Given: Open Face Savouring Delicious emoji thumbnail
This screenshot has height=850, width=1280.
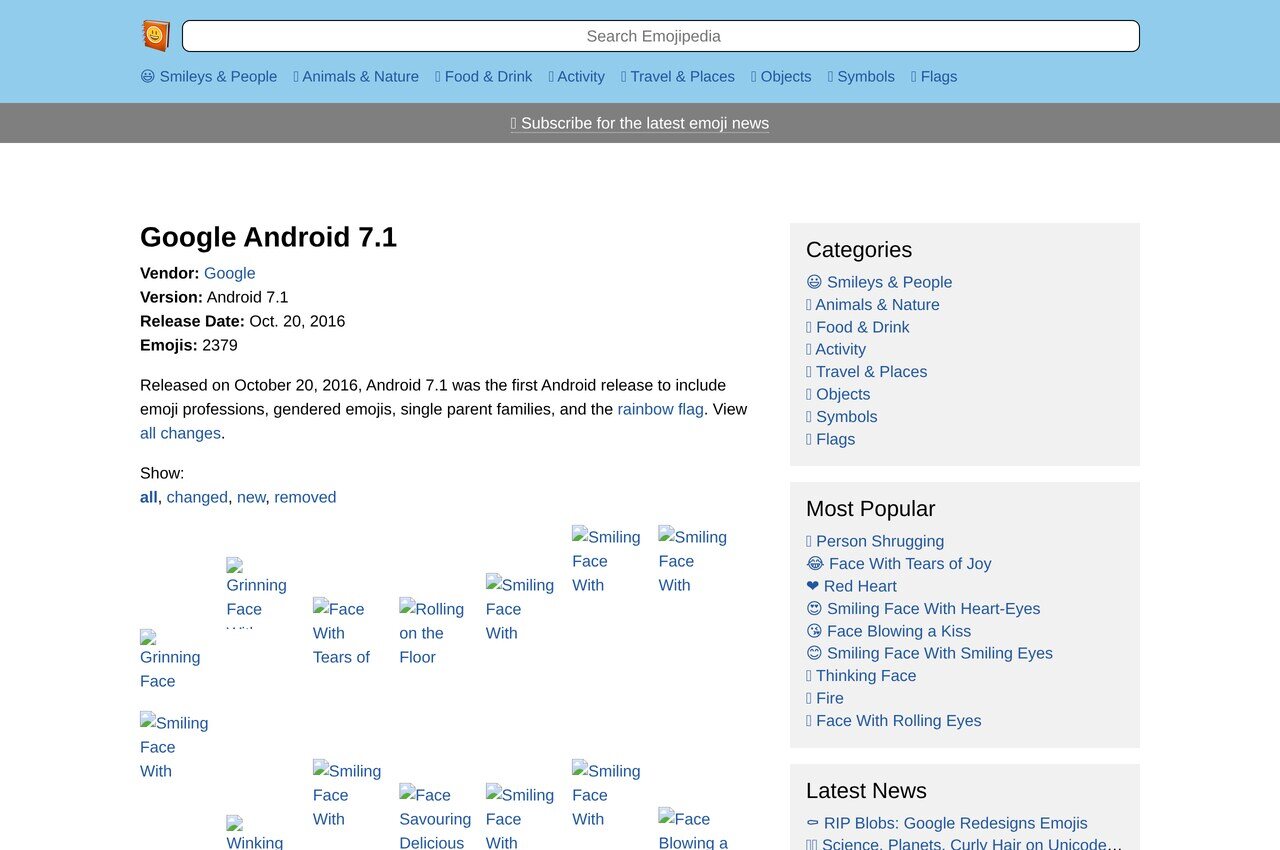Looking at the screenshot, I should [x=435, y=816].
